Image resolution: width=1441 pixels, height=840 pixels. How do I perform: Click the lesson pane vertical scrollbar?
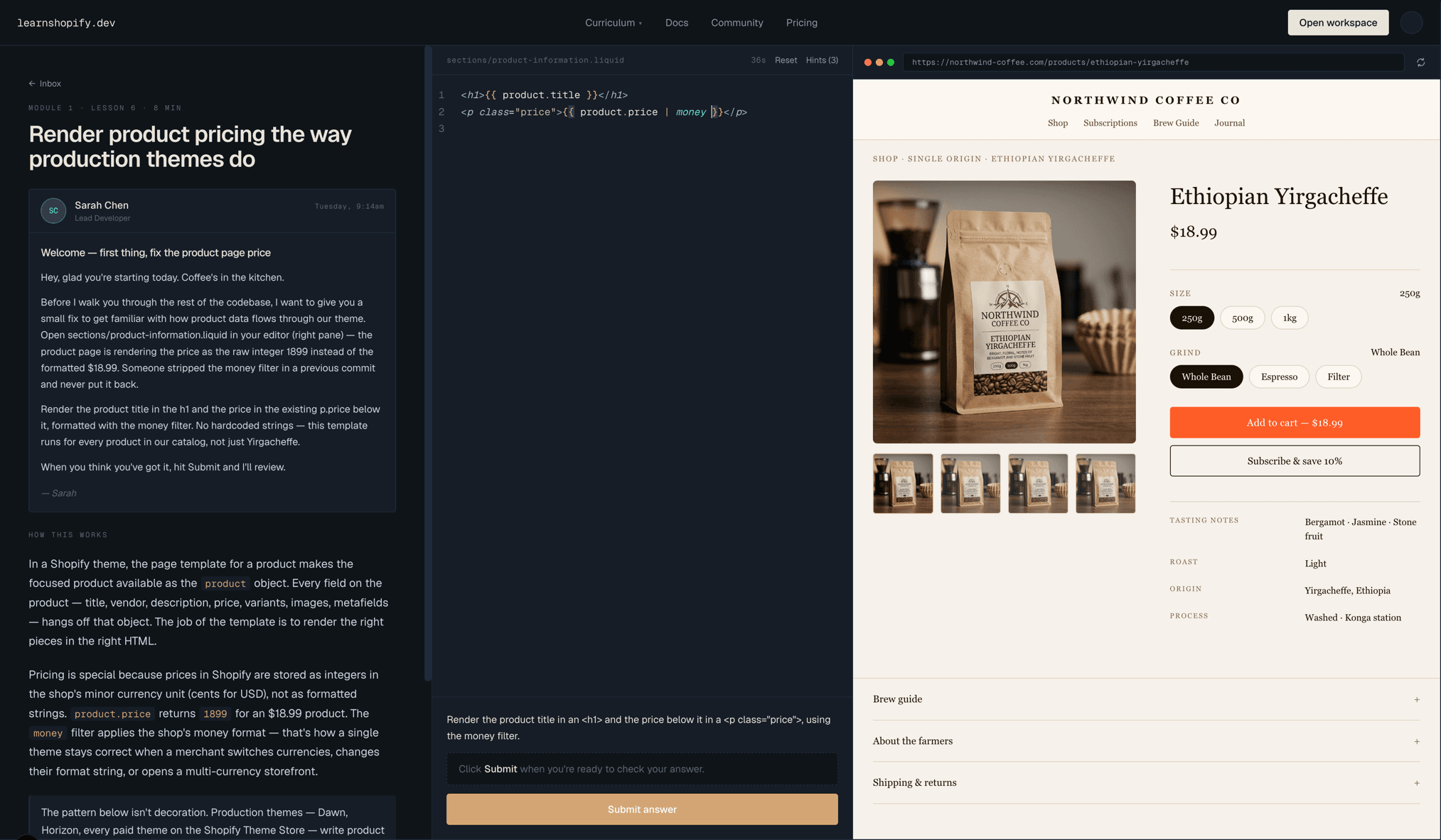(428, 362)
